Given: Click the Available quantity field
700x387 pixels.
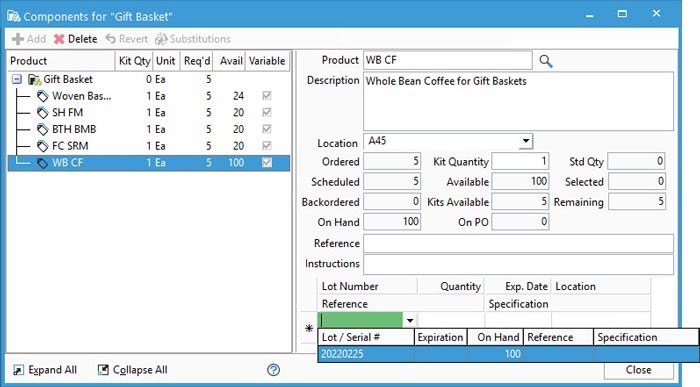Looking at the screenshot, I should pos(520,181).
